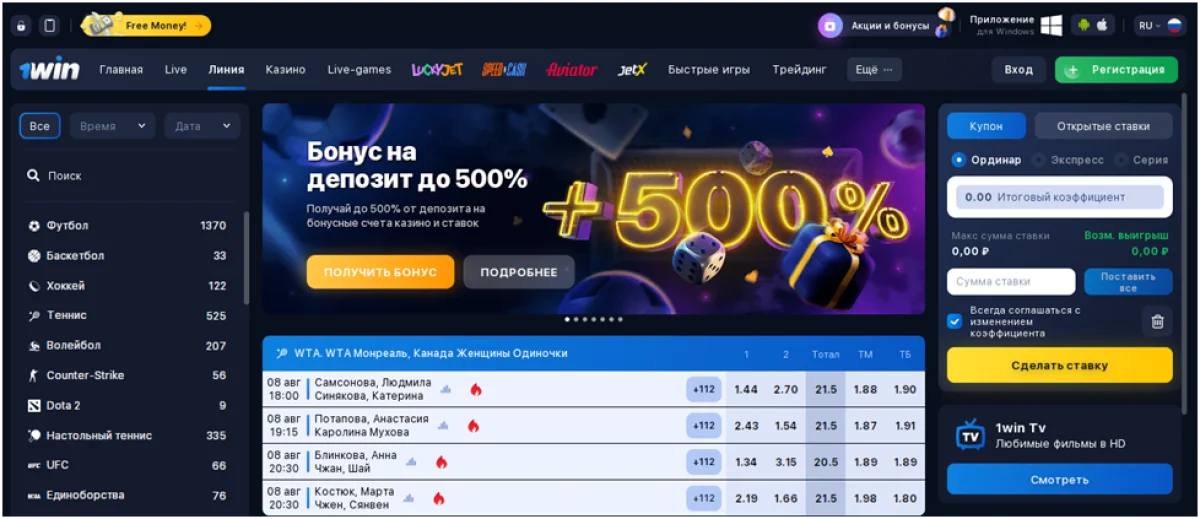
Task: Toggle always agree to odds changes checkbox
Action: 955,321
